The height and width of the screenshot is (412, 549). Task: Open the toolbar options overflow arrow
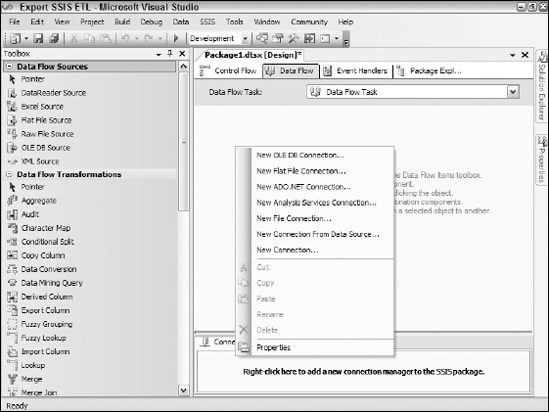click(x=346, y=39)
